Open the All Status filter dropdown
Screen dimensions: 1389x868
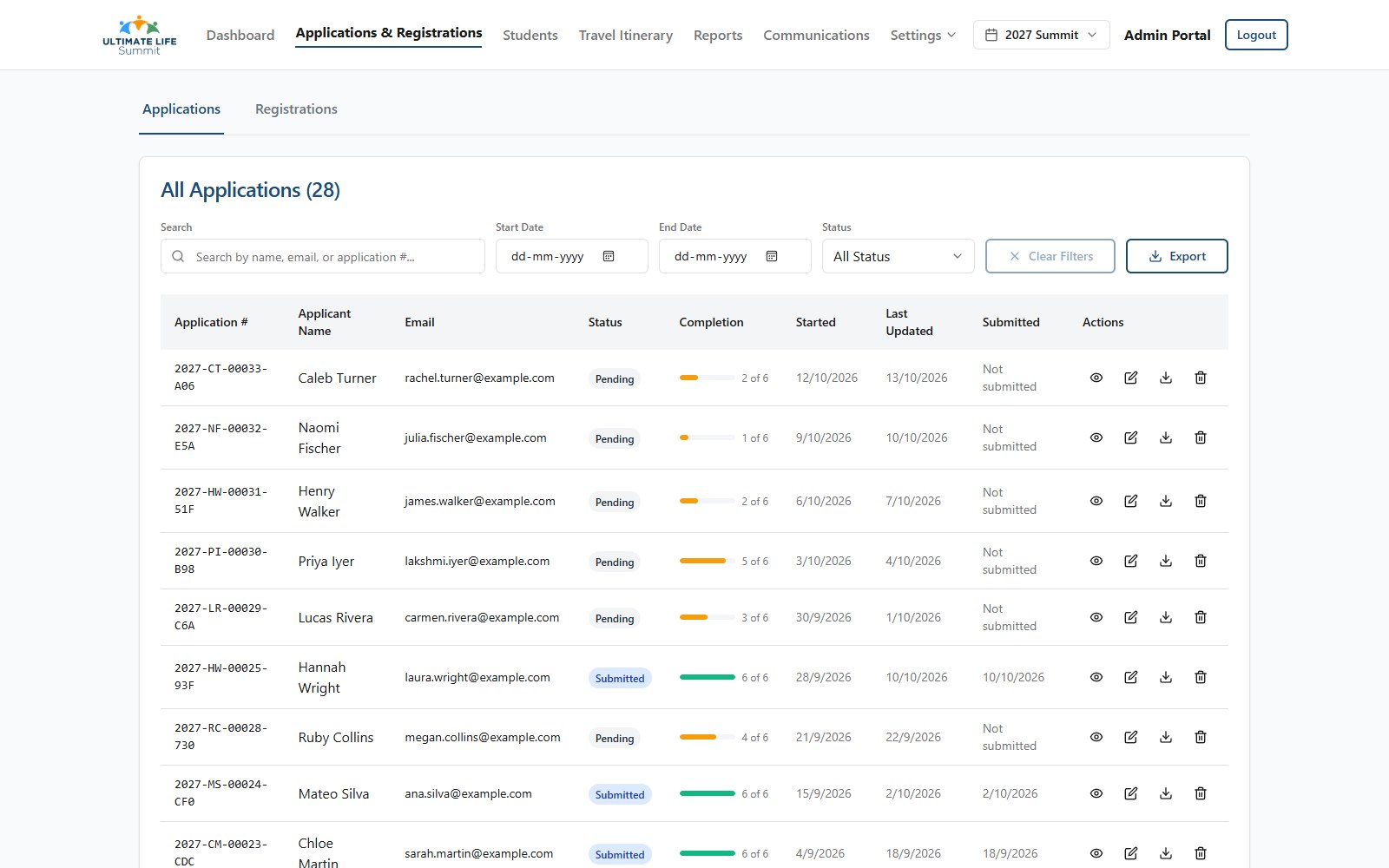898,256
